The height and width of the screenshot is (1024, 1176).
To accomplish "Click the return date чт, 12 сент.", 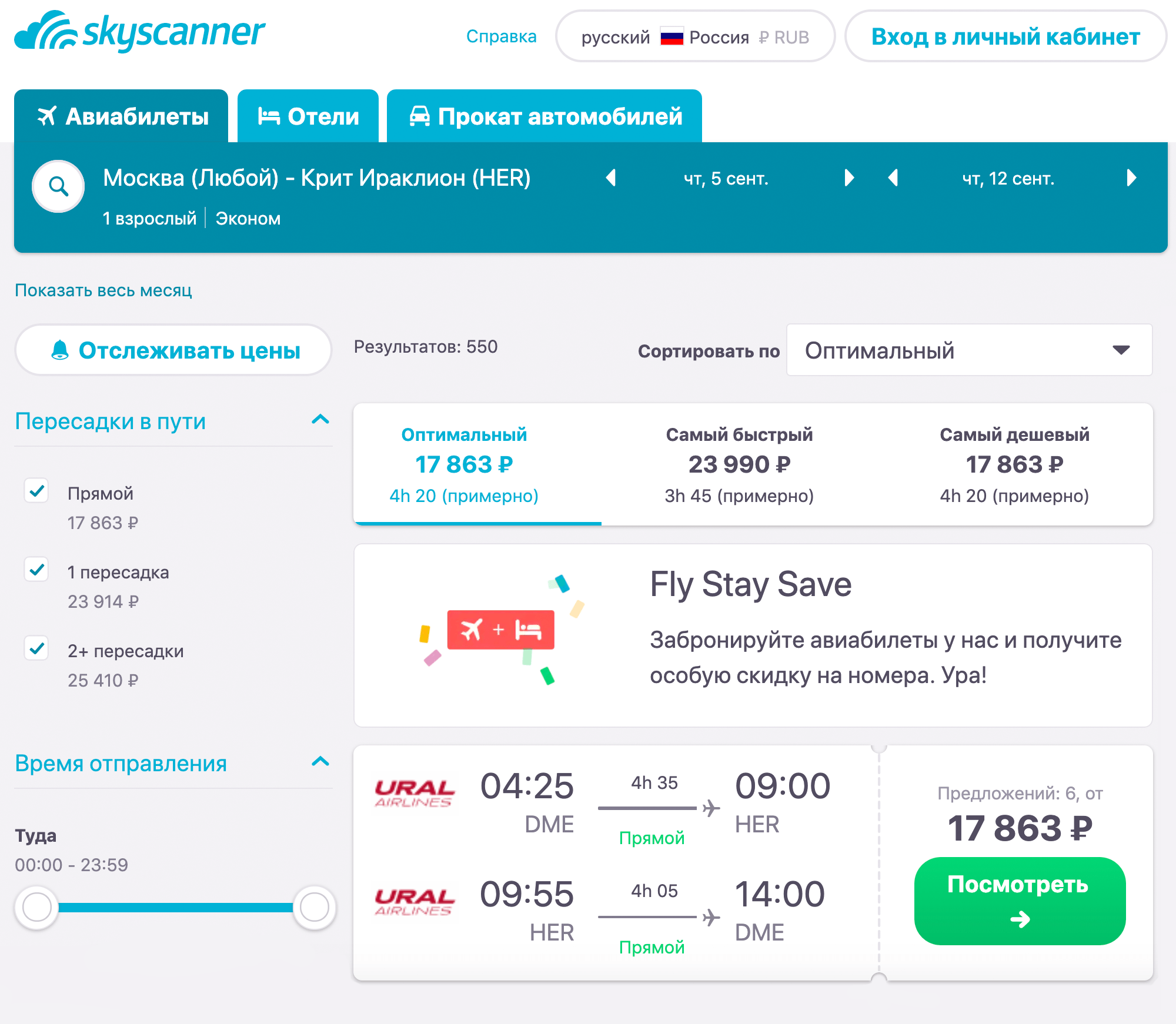I will [x=1008, y=178].
